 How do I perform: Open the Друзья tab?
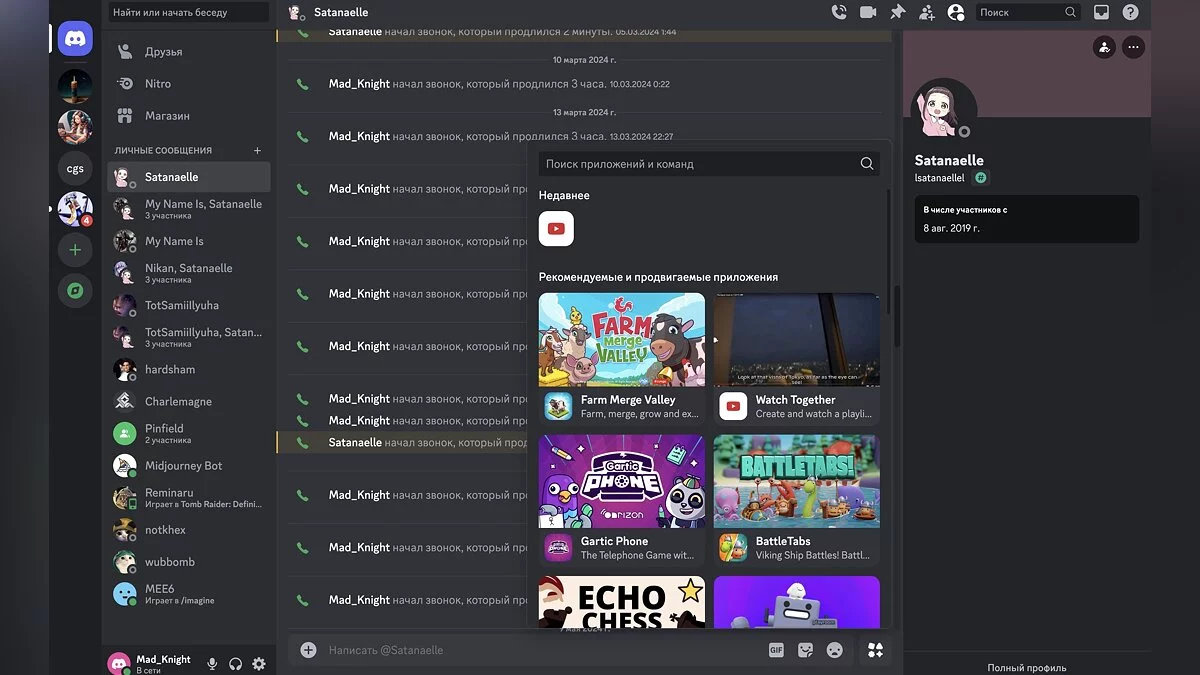pos(189,51)
